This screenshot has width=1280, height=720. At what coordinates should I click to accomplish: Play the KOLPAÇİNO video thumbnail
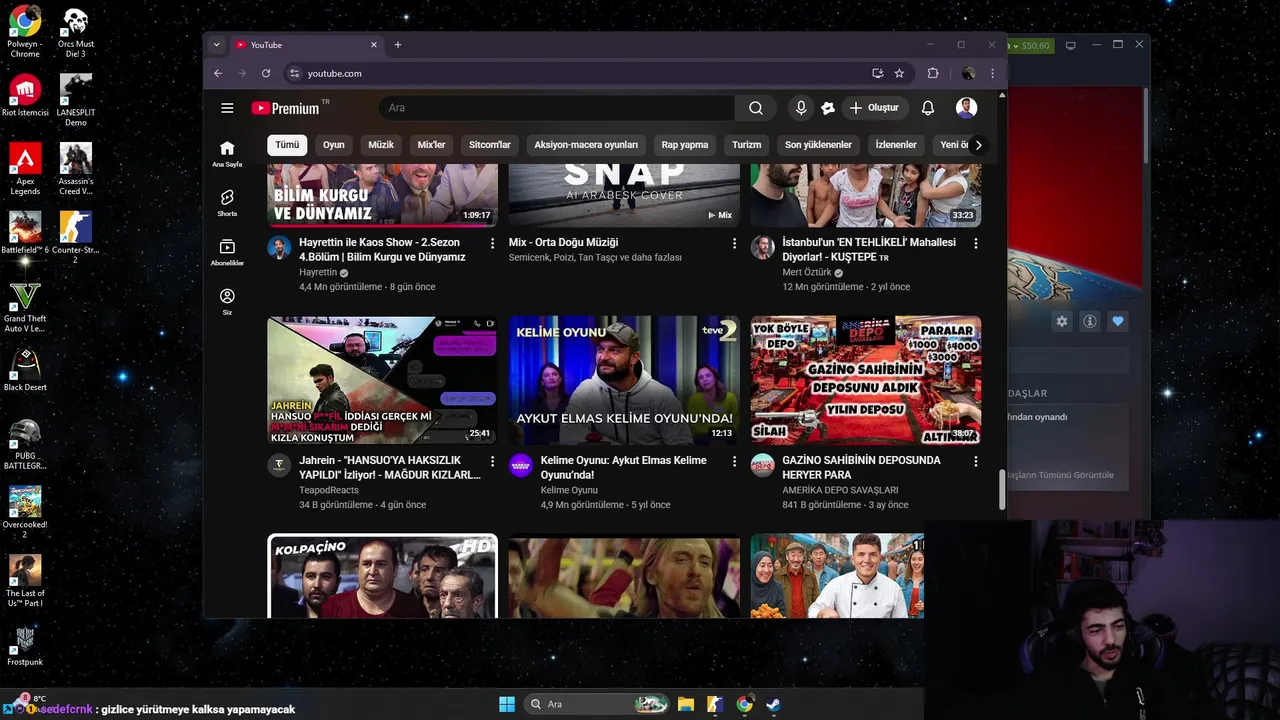tap(382, 576)
